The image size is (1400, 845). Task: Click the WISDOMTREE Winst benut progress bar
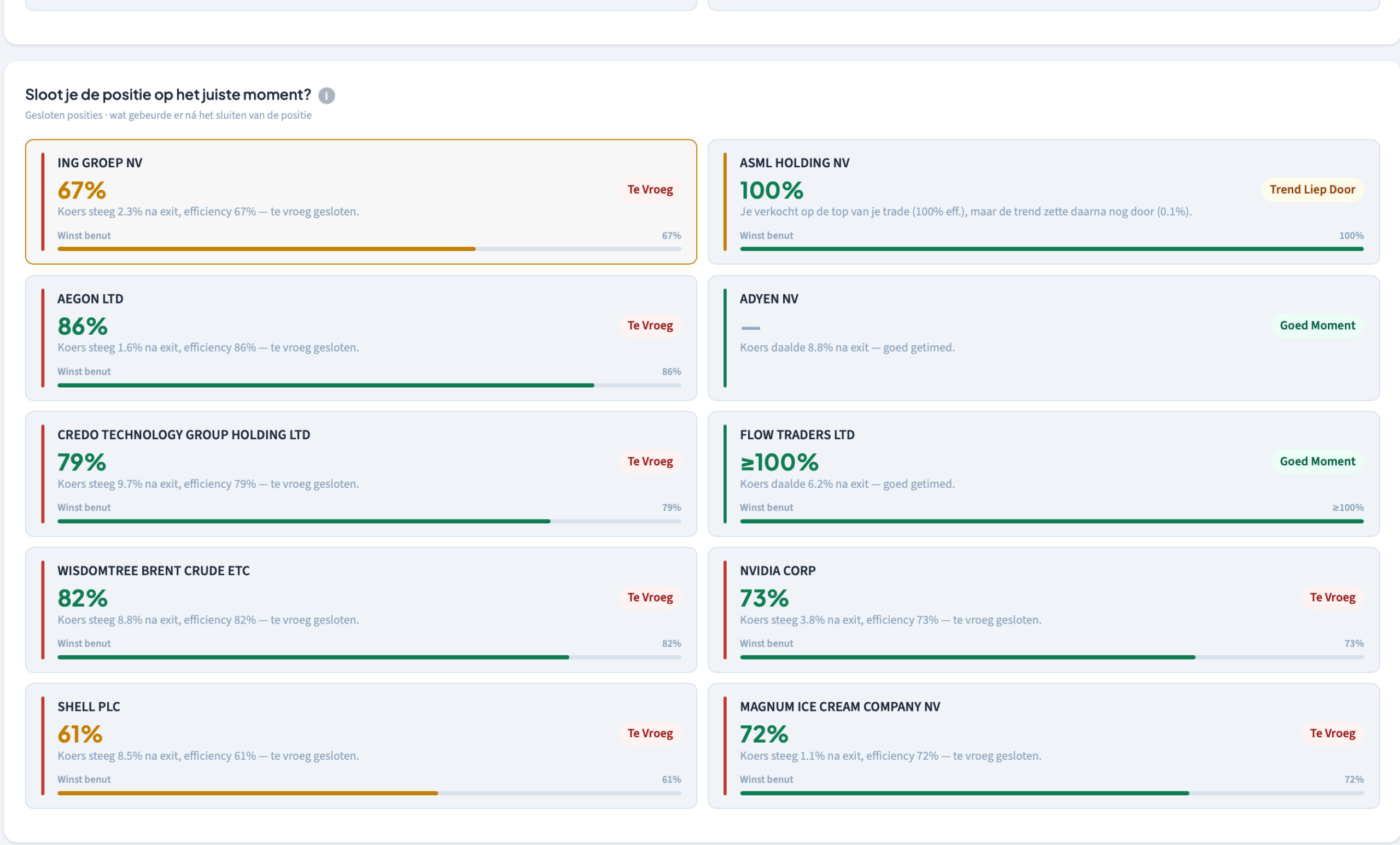tap(369, 656)
